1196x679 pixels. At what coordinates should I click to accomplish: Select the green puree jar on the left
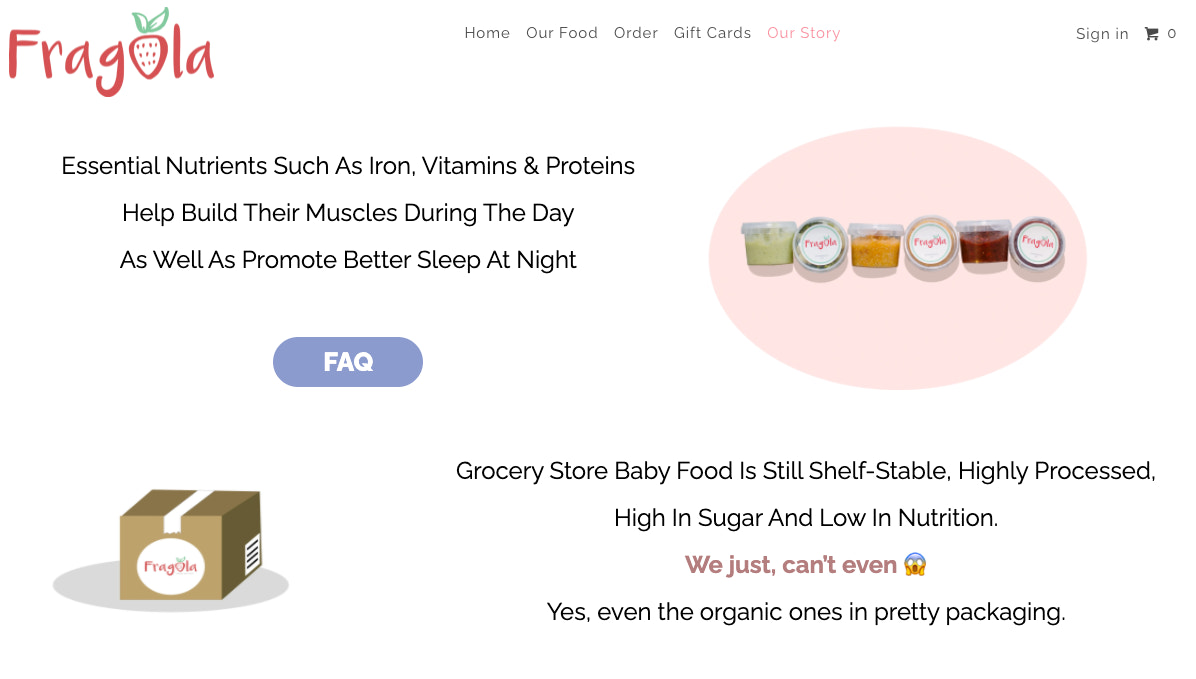point(766,243)
